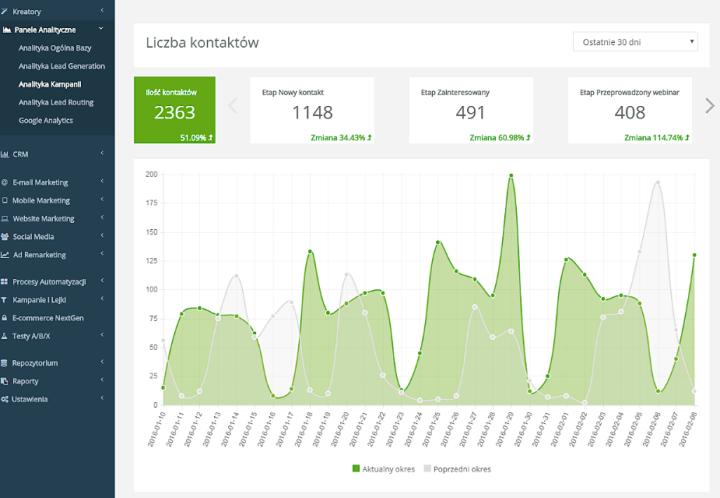The width and height of the screenshot is (720, 498).
Task: Click the Procesy Automatyzacji icon
Action: coord(5,282)
